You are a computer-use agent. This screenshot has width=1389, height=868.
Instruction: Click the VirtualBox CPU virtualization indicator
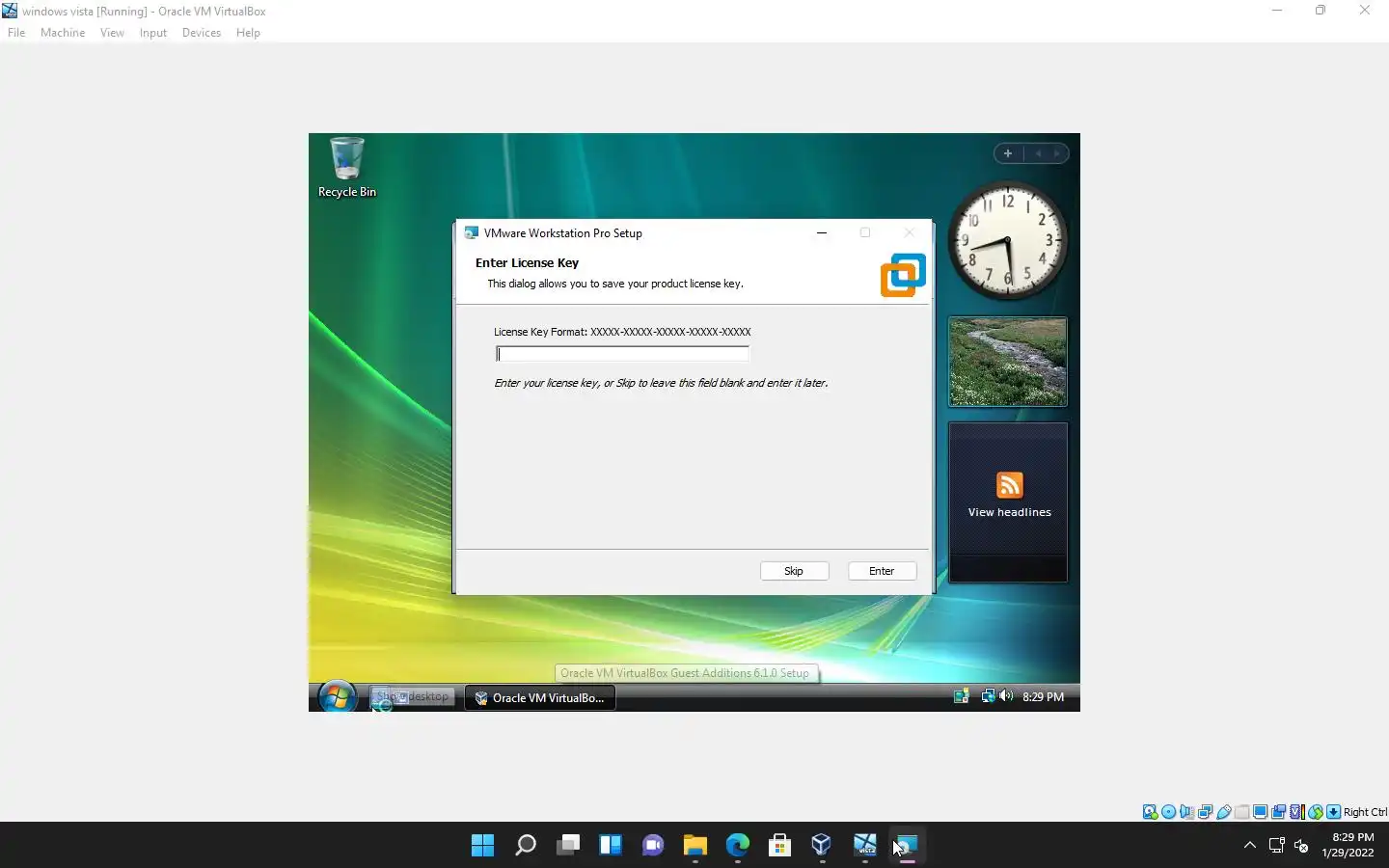(x=1297, y=812)
